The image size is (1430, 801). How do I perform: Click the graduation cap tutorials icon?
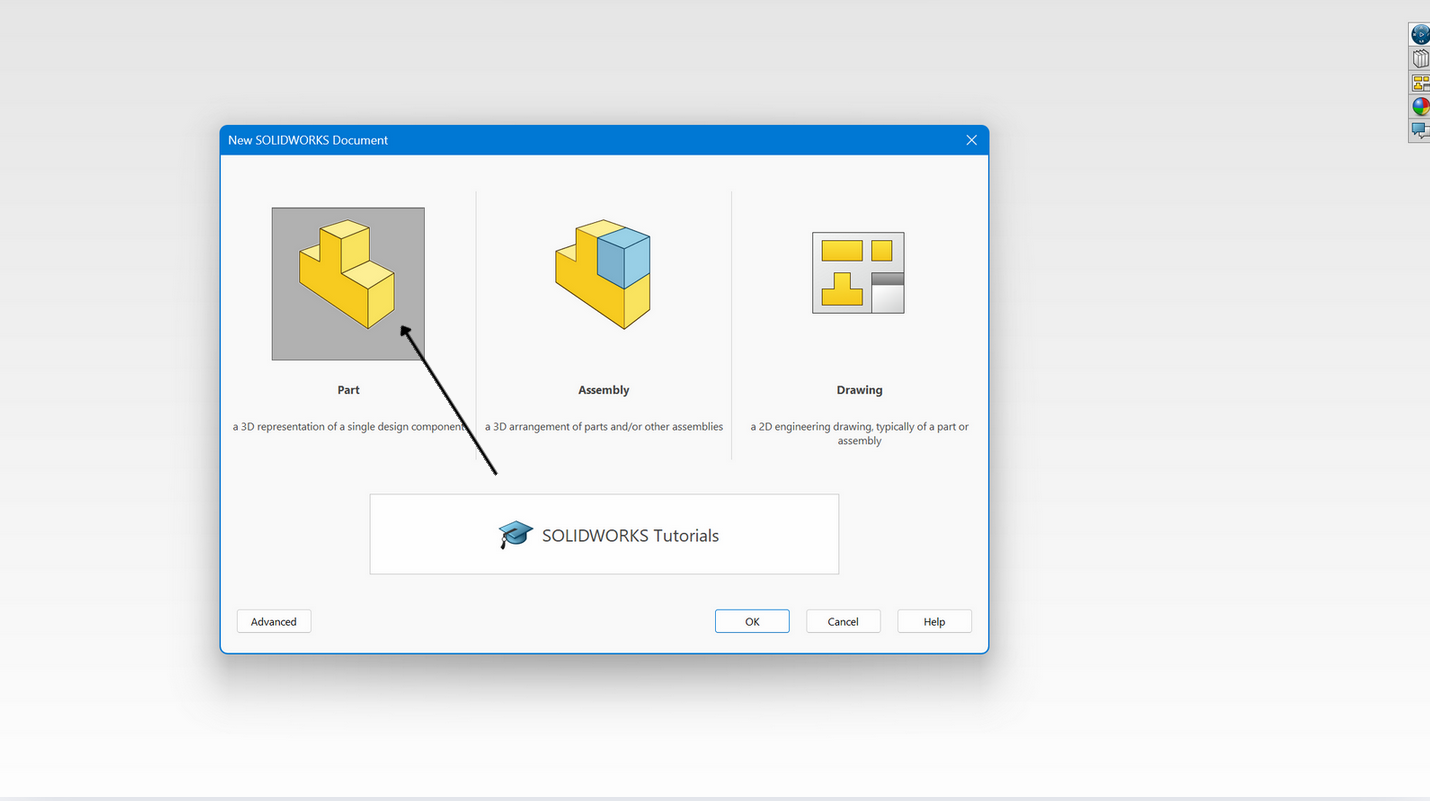pos(516,535)
